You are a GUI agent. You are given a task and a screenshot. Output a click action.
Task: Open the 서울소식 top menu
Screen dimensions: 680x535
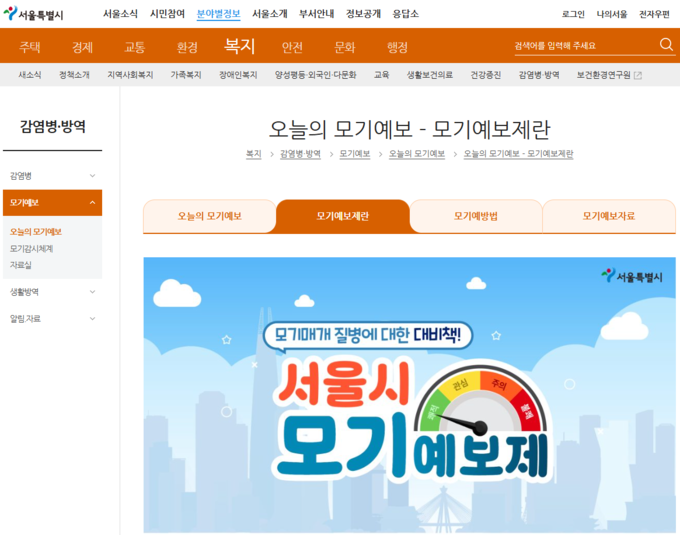(120, 14)
